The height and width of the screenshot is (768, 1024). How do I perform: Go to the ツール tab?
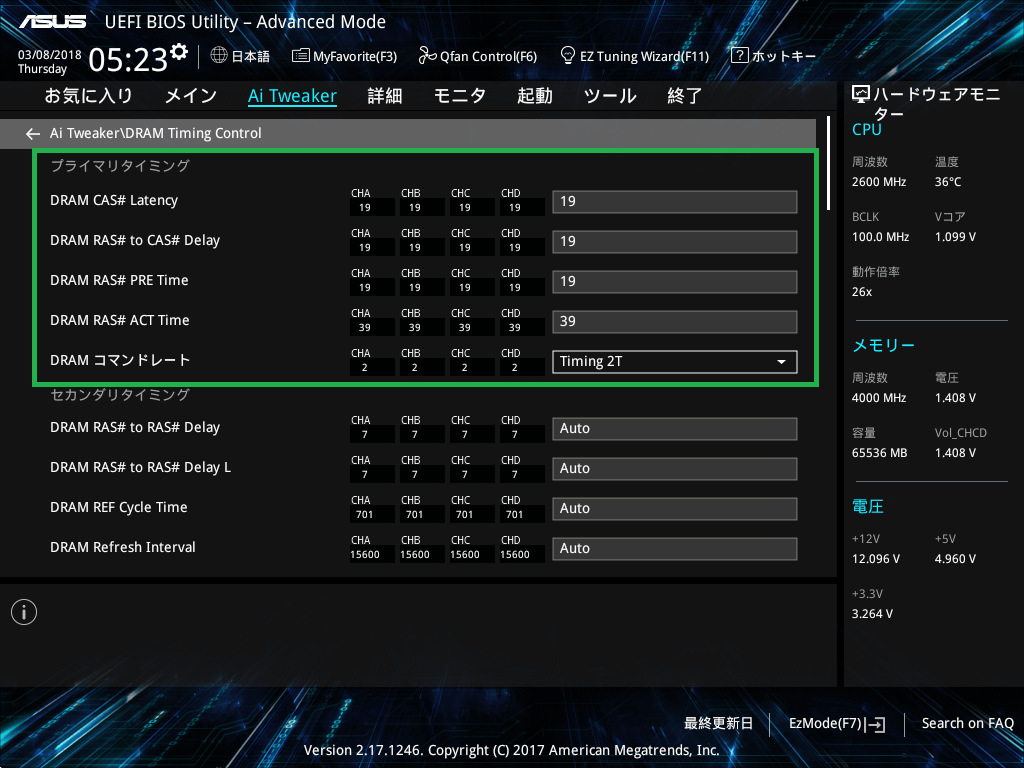pos(610,96)
